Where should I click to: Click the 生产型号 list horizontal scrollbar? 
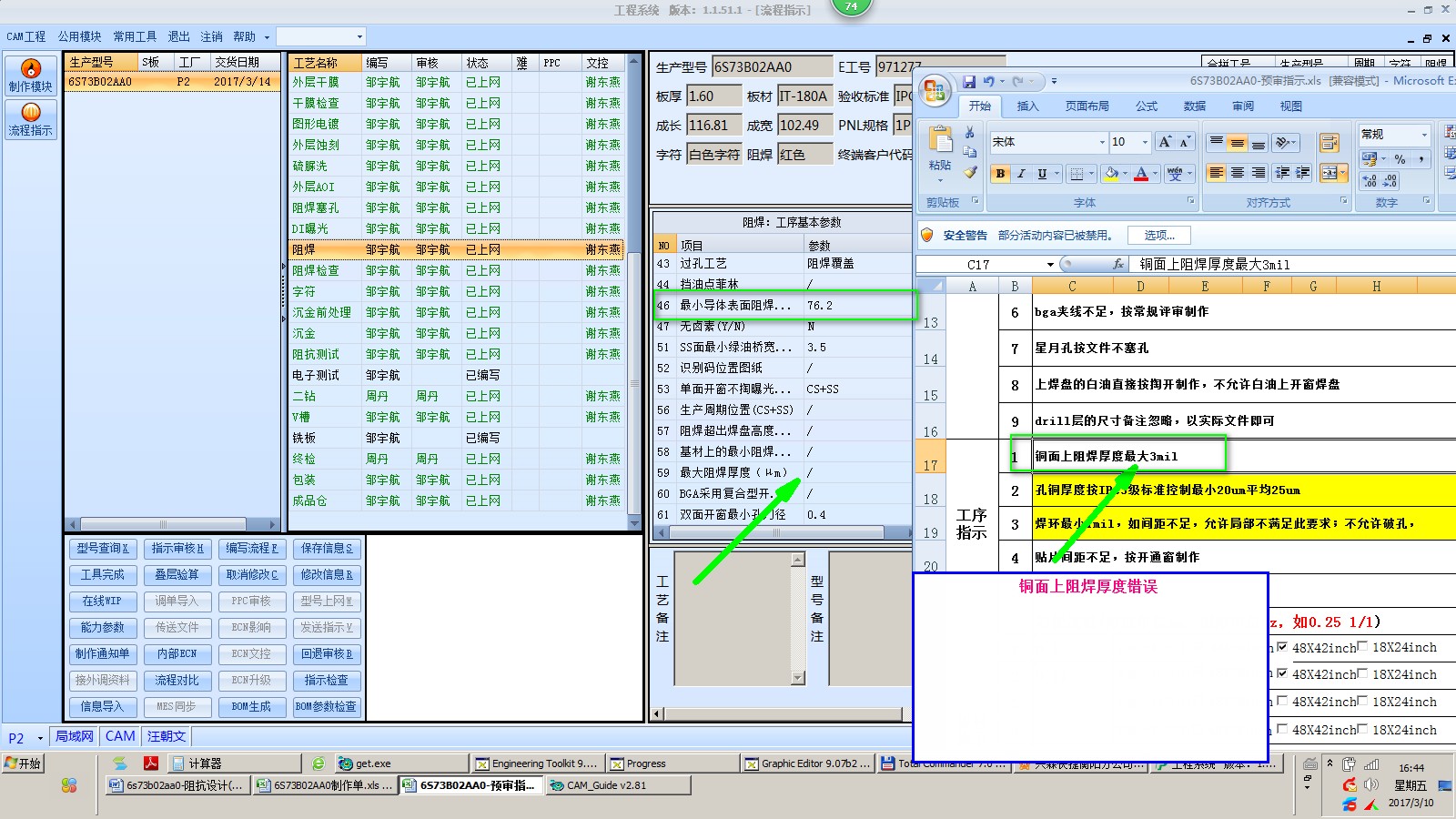tap(172, 524)
